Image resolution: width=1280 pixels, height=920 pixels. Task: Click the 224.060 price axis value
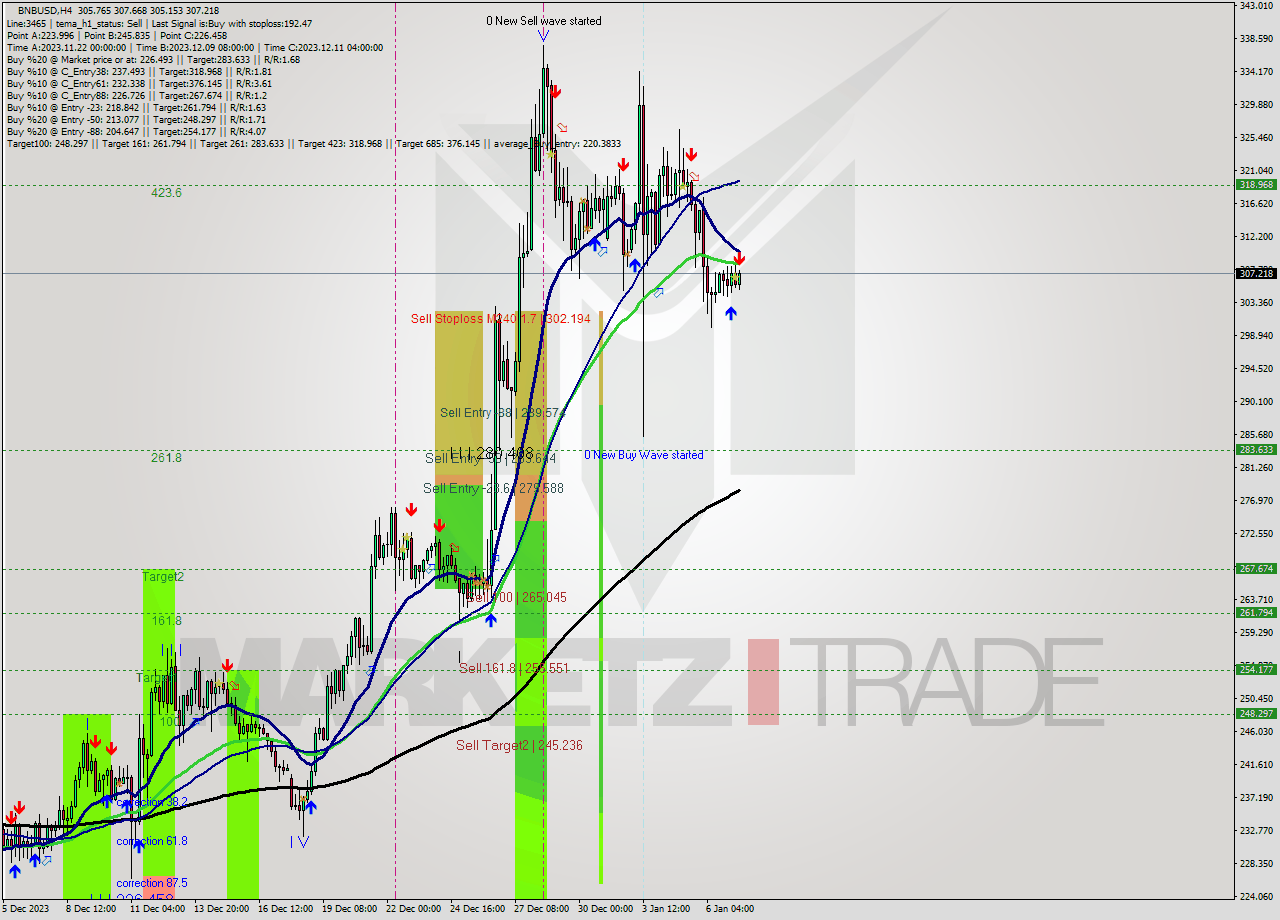coord(1256,896)
